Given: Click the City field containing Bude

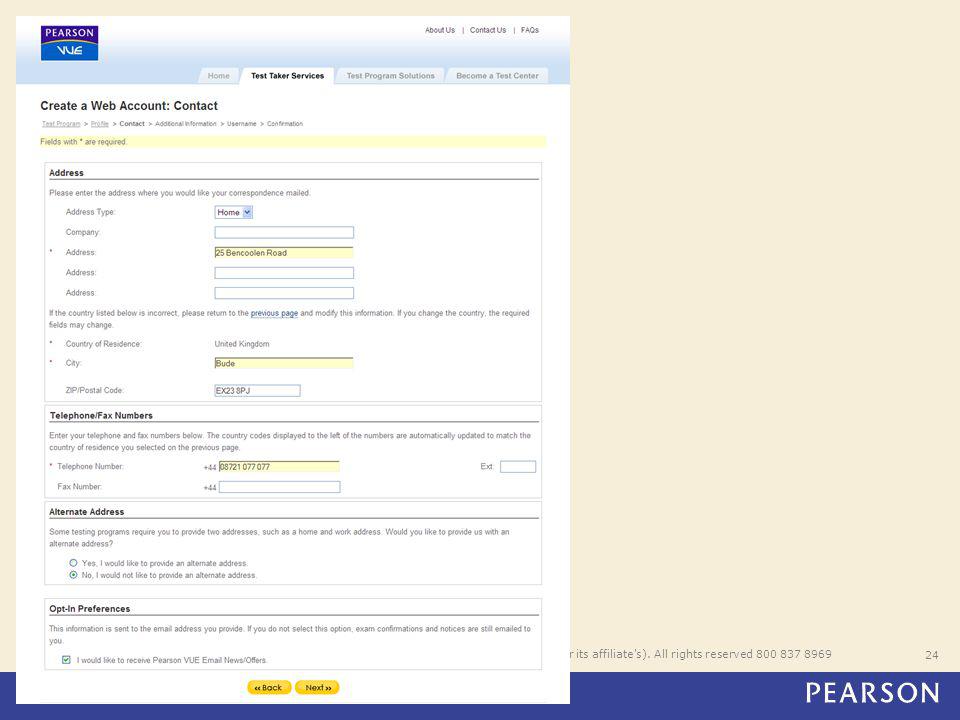Looking at the screenshot, I should point(284,363).
